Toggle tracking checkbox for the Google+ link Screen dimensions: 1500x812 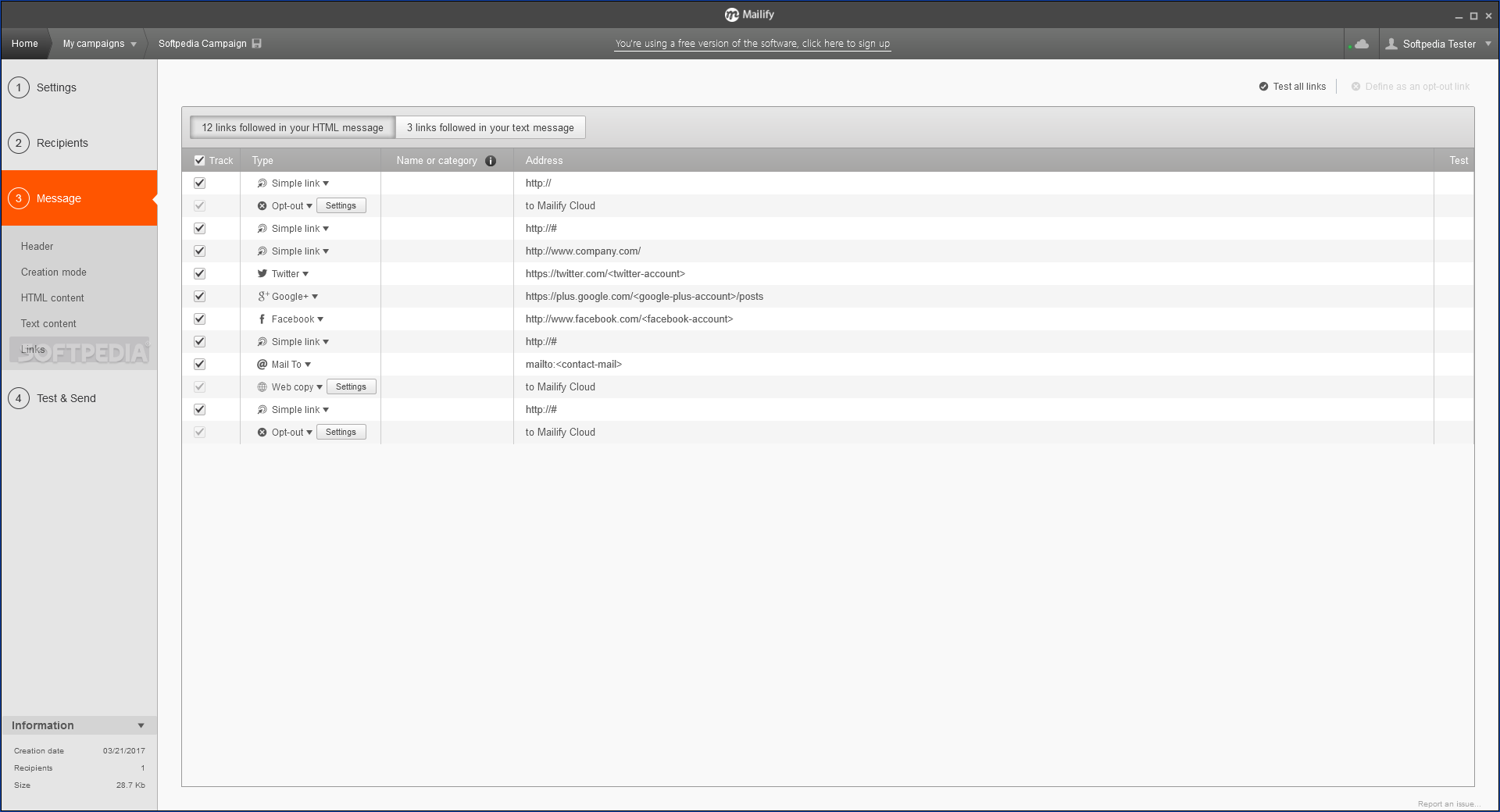[199, 297]
